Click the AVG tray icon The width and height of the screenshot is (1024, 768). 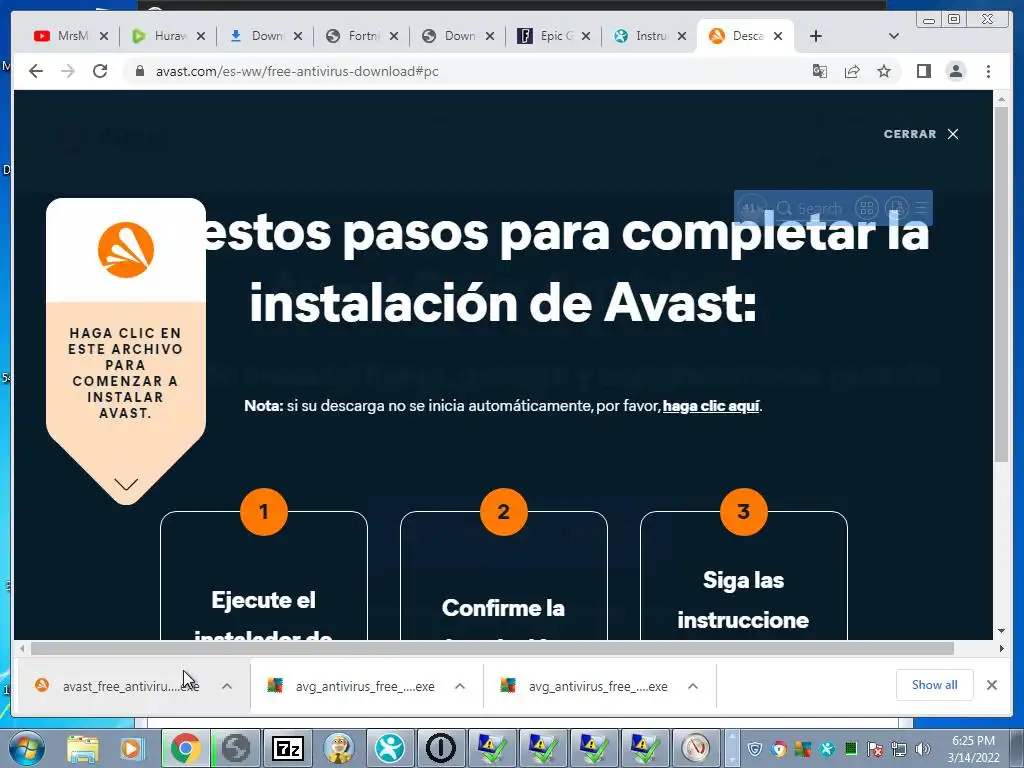(803, 749)
